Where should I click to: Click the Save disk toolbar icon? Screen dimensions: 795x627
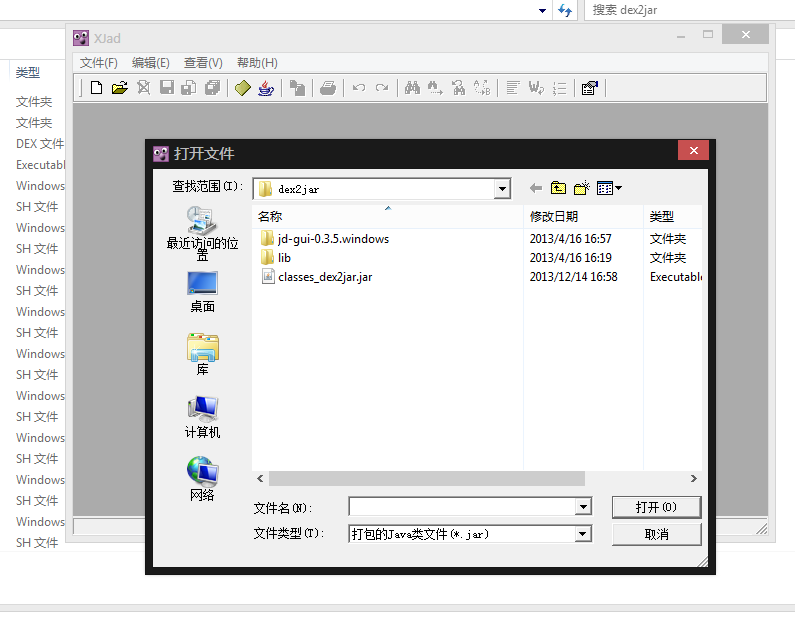click(167, 88)
